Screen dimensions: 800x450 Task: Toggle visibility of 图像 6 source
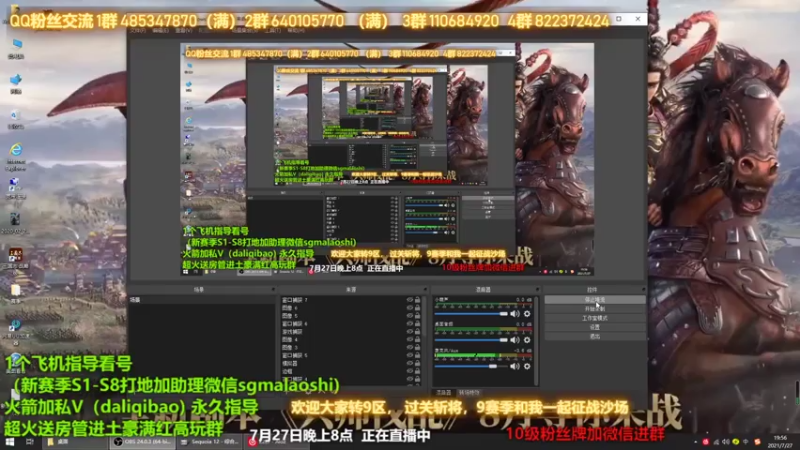(410, 308)
